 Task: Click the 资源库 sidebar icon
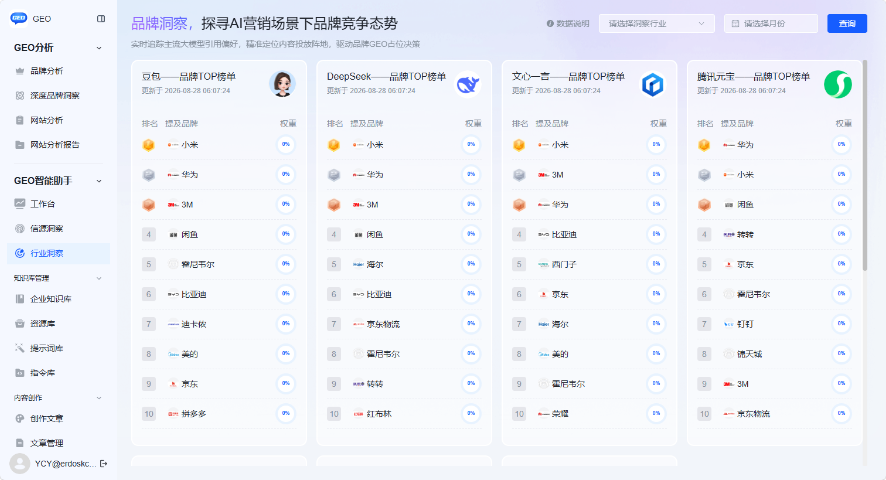pos(20,323)
